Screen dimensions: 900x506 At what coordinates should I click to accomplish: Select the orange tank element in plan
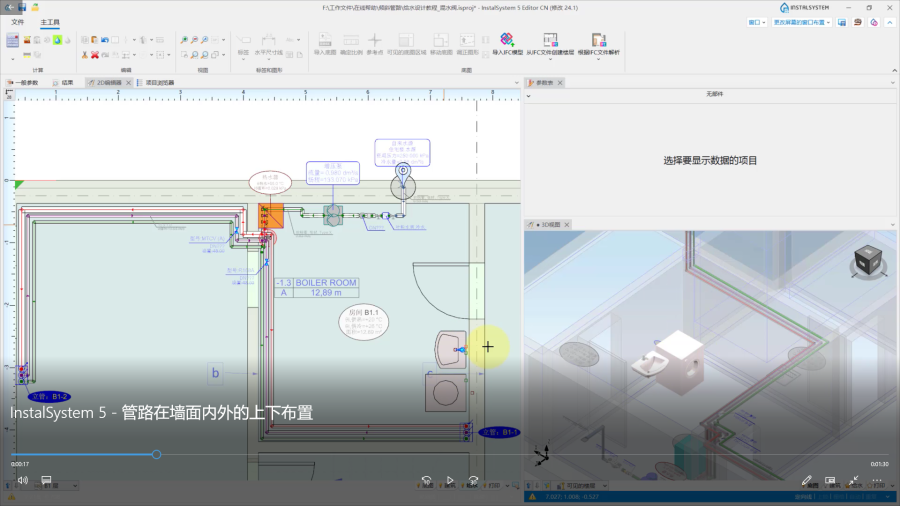[271, 216]
